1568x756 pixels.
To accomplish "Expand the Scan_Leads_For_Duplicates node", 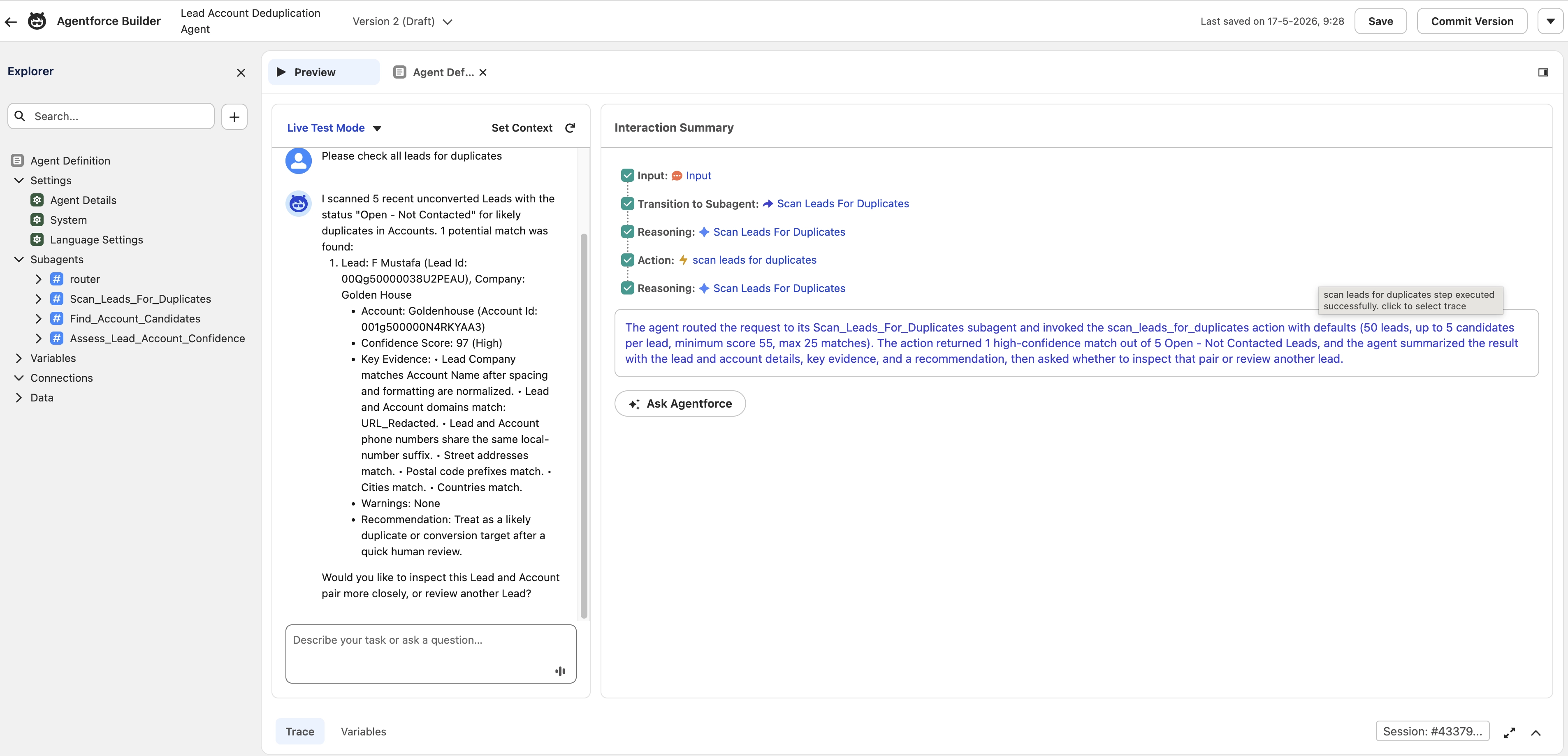I will click(38, 299).
